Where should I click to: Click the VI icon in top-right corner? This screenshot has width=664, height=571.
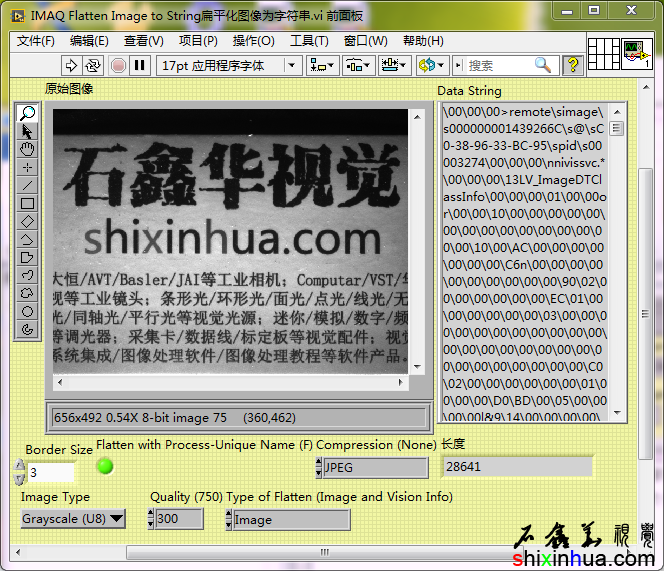(636, 54)
